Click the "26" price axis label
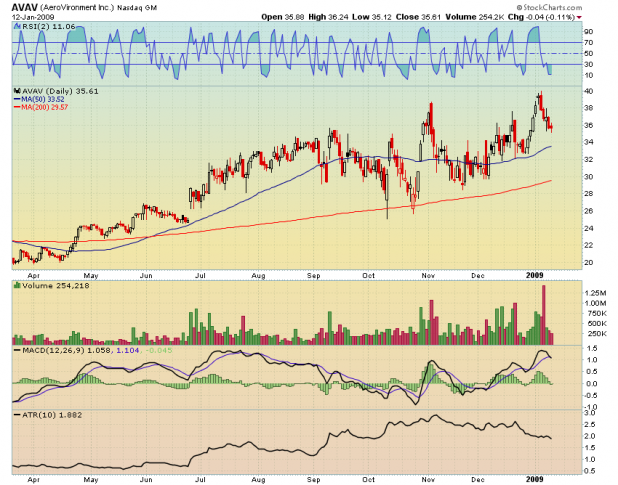 coord(589,211)
